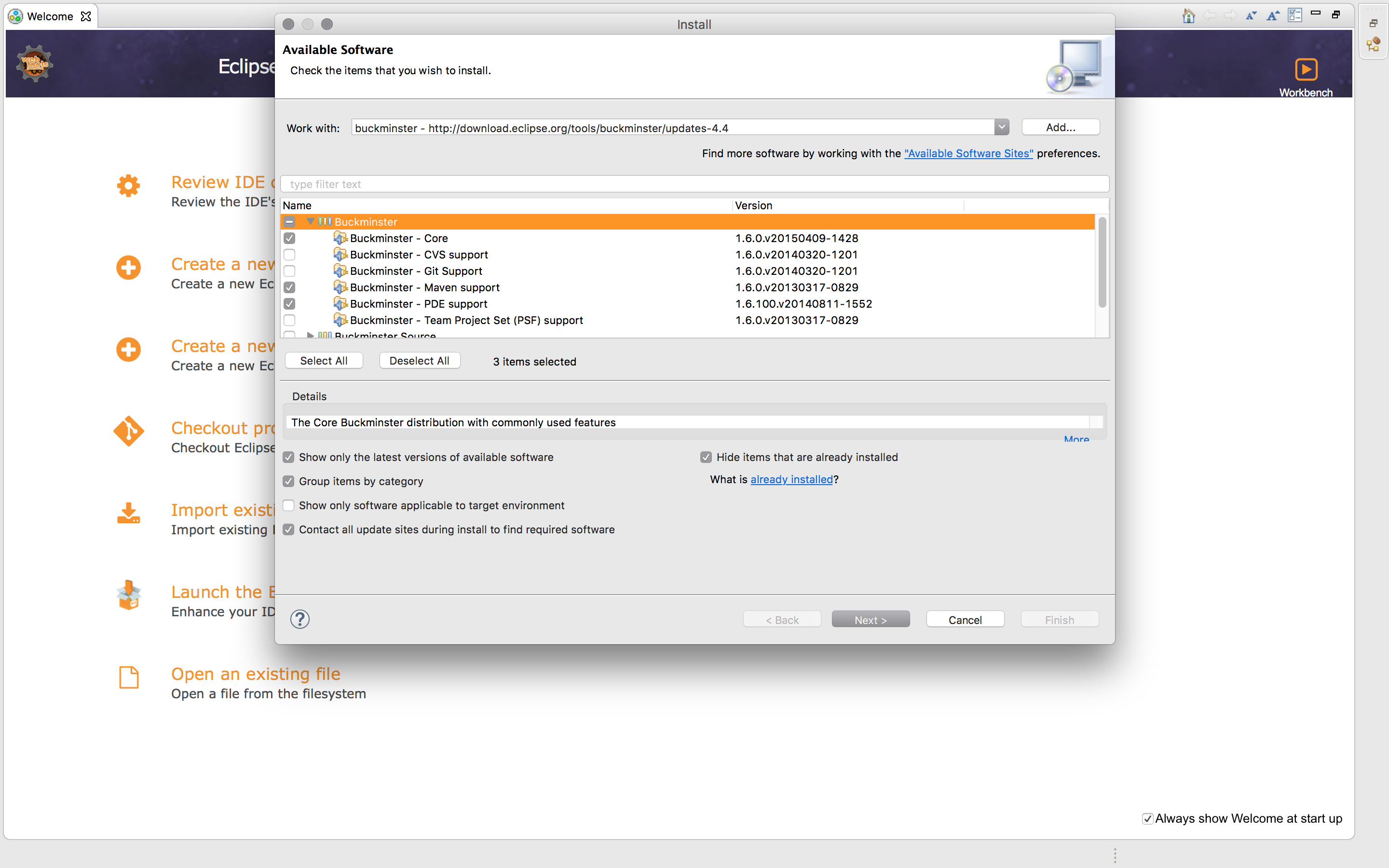Click the Buckminster - Git Support feature icon

coord(340,271)
